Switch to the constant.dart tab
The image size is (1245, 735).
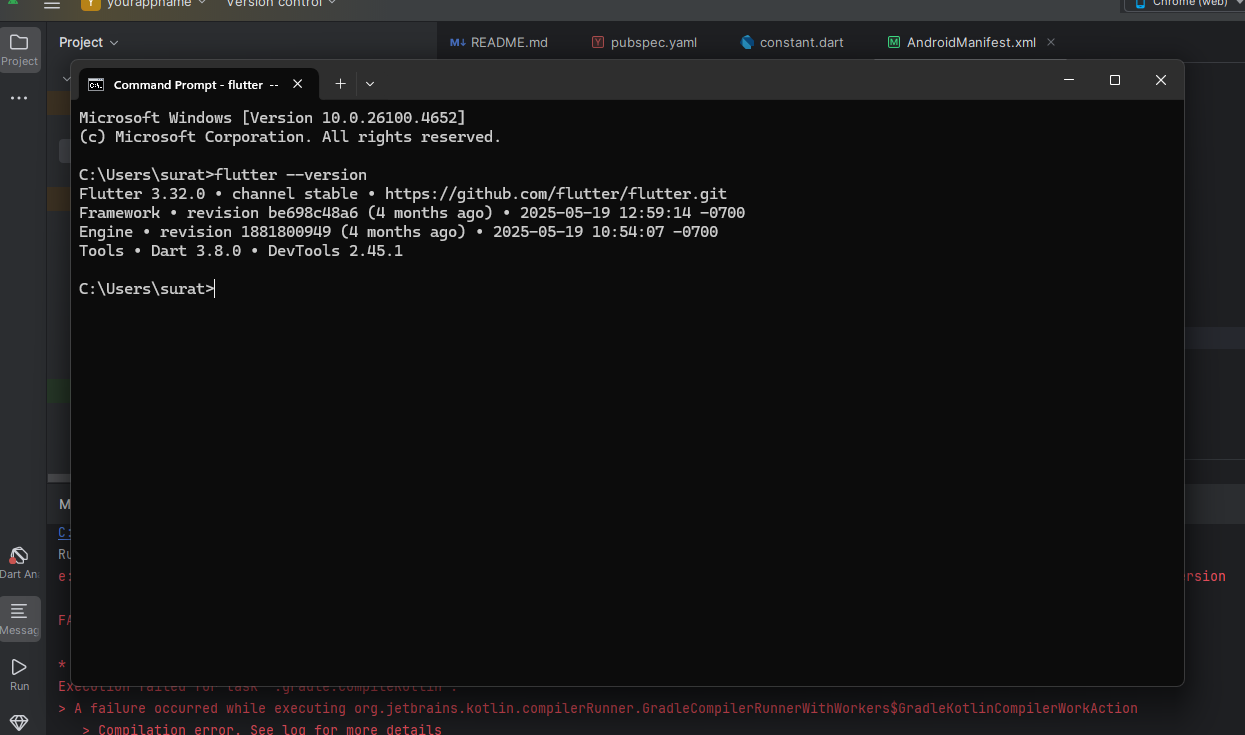(x=792, y=42)
